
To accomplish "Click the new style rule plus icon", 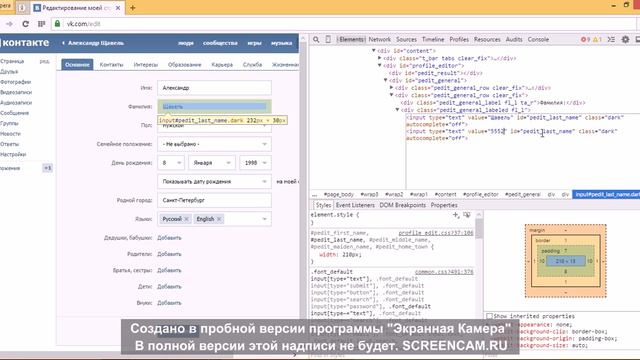I will [x=456, y=215].
